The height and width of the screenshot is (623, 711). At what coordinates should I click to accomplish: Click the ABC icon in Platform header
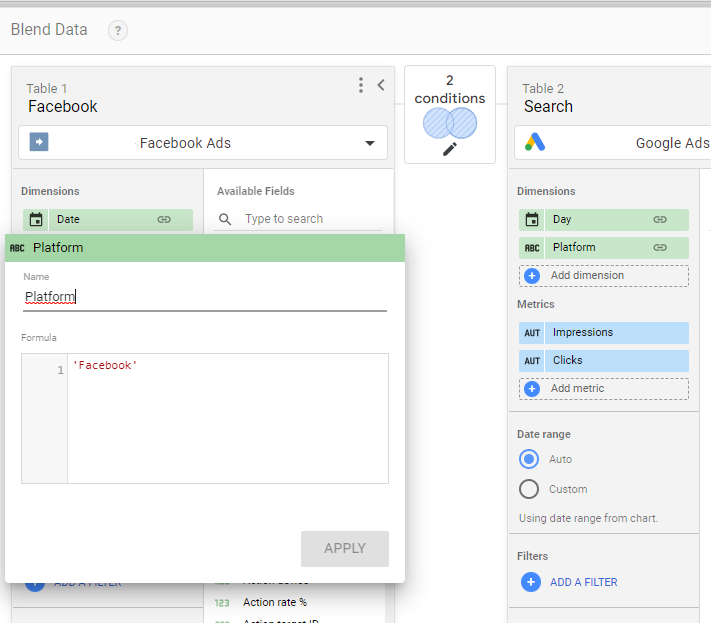click(x=17, y=248)
